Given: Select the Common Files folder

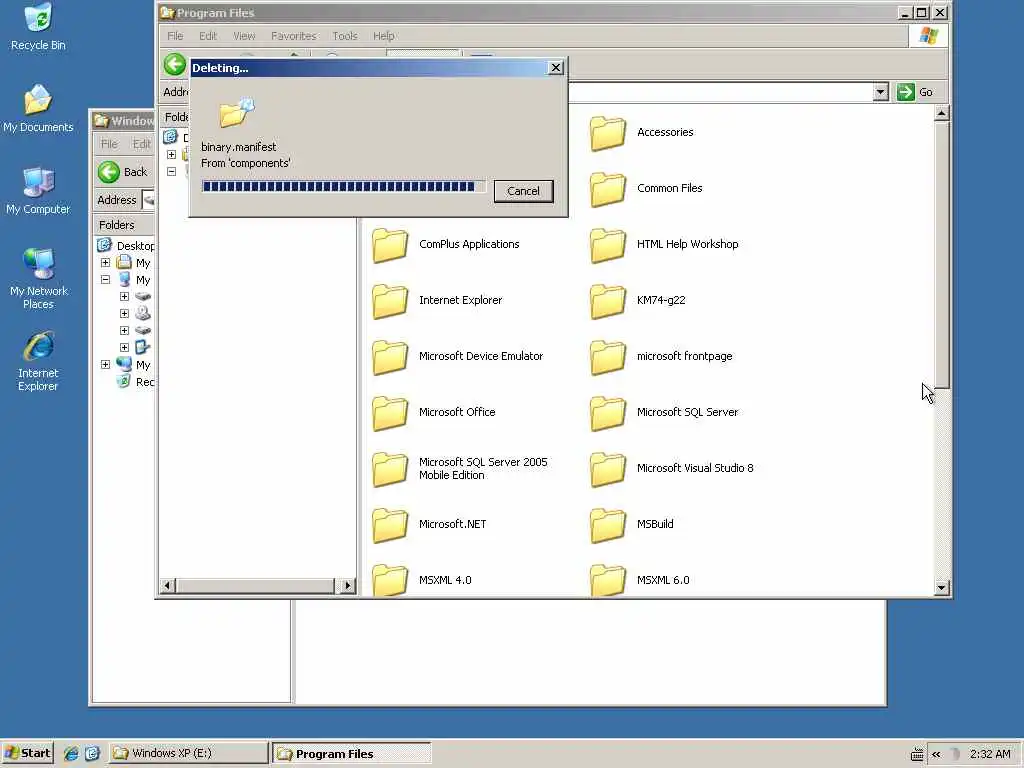Looking at the screenshot, I should pos(647,189).
